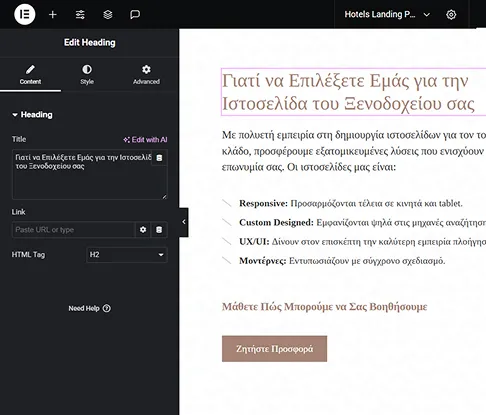This screenshot has height=415, width=486.
Task: Click the Custom Designed list item
Action: click(354, 222)
